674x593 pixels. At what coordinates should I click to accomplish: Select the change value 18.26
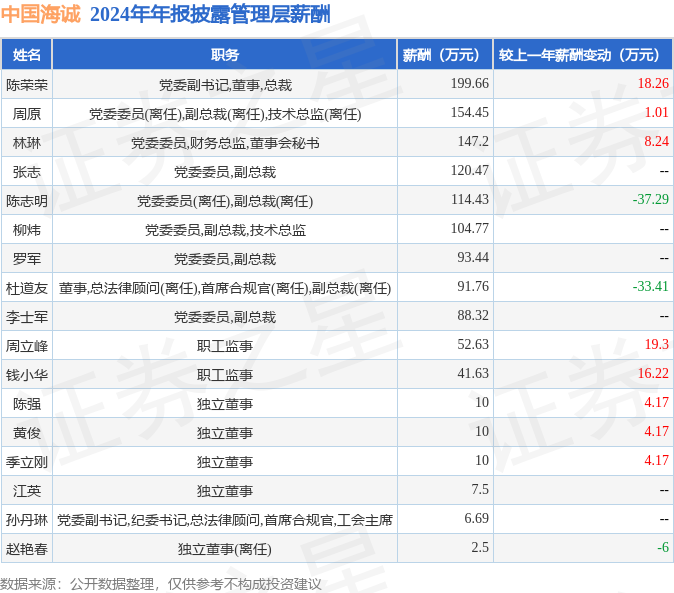[653, 83]
